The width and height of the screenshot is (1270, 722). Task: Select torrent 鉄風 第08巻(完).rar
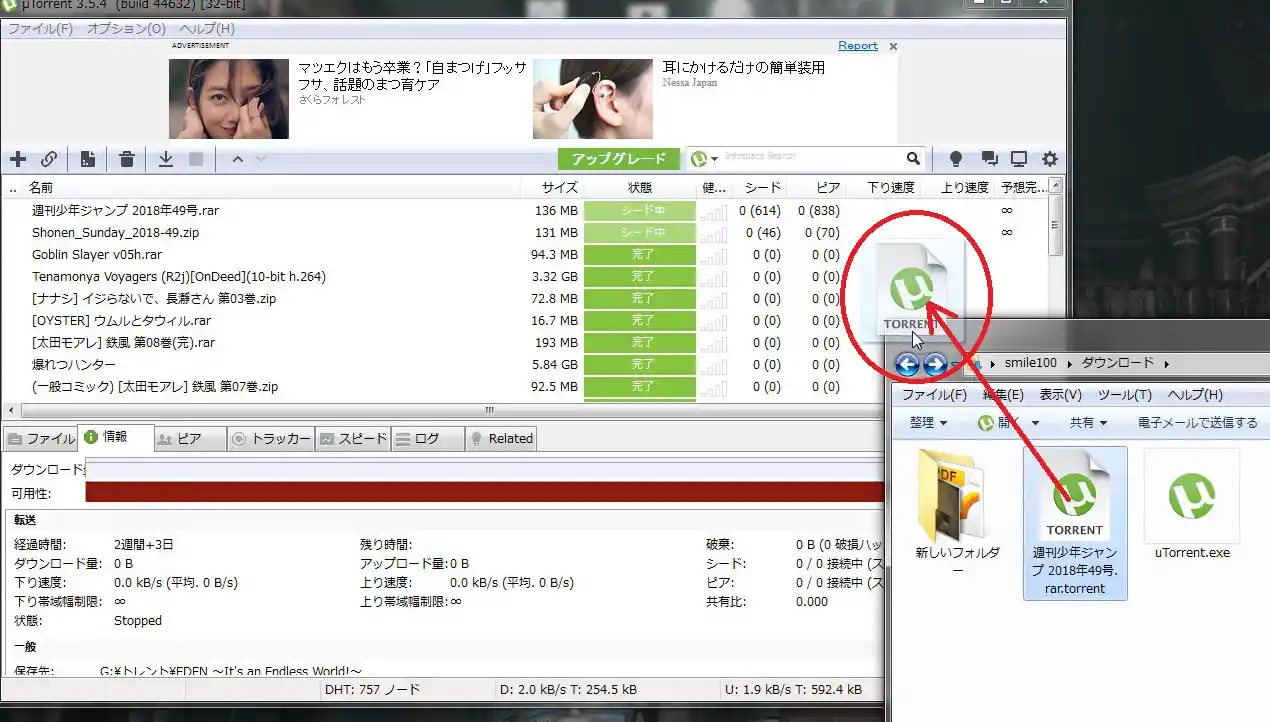(x=123, y=343)
